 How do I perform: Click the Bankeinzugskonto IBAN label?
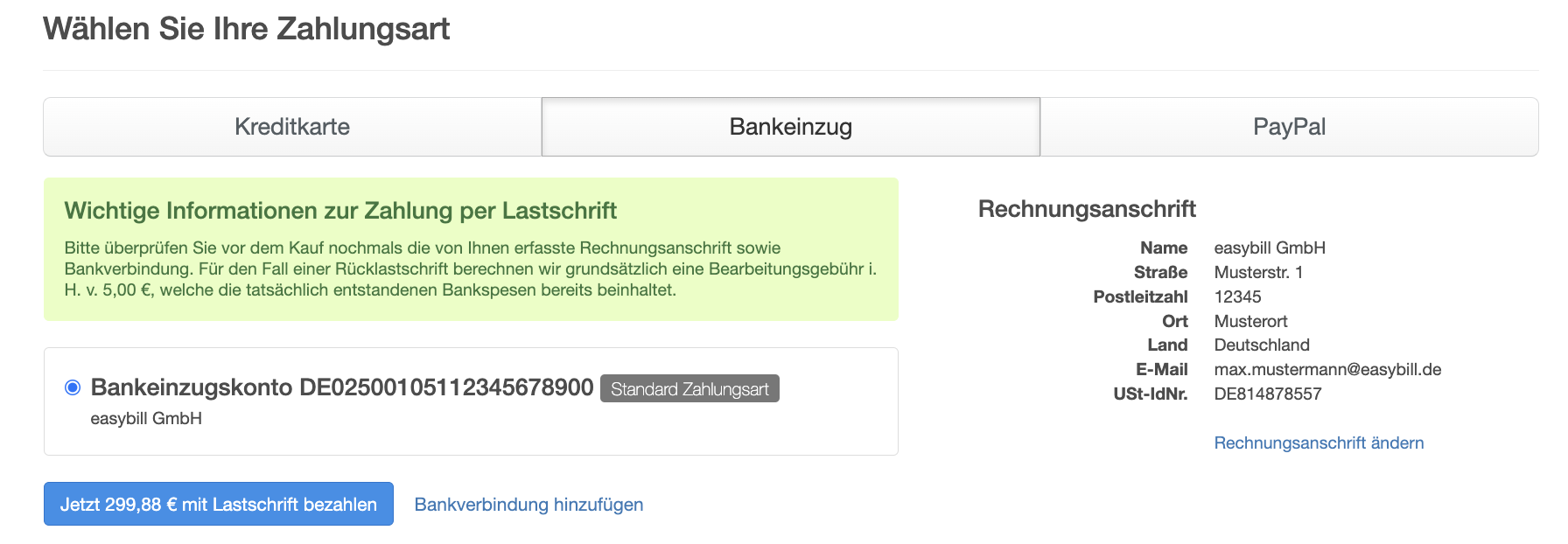click(342, 387)
